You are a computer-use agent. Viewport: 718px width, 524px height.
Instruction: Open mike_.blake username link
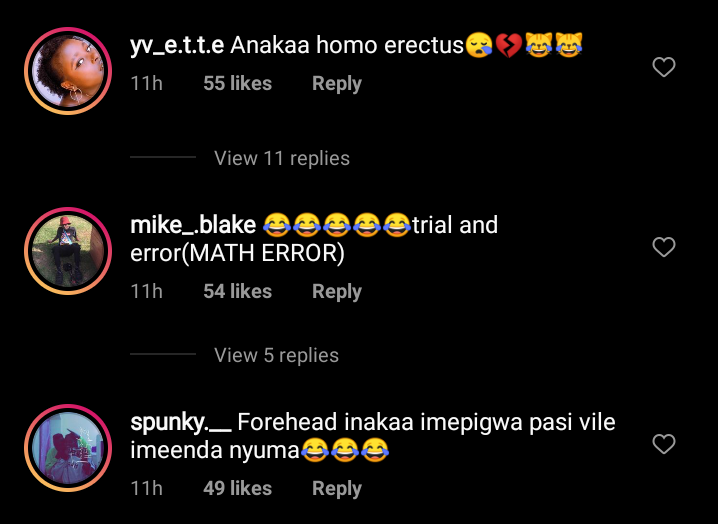(193, 225)
